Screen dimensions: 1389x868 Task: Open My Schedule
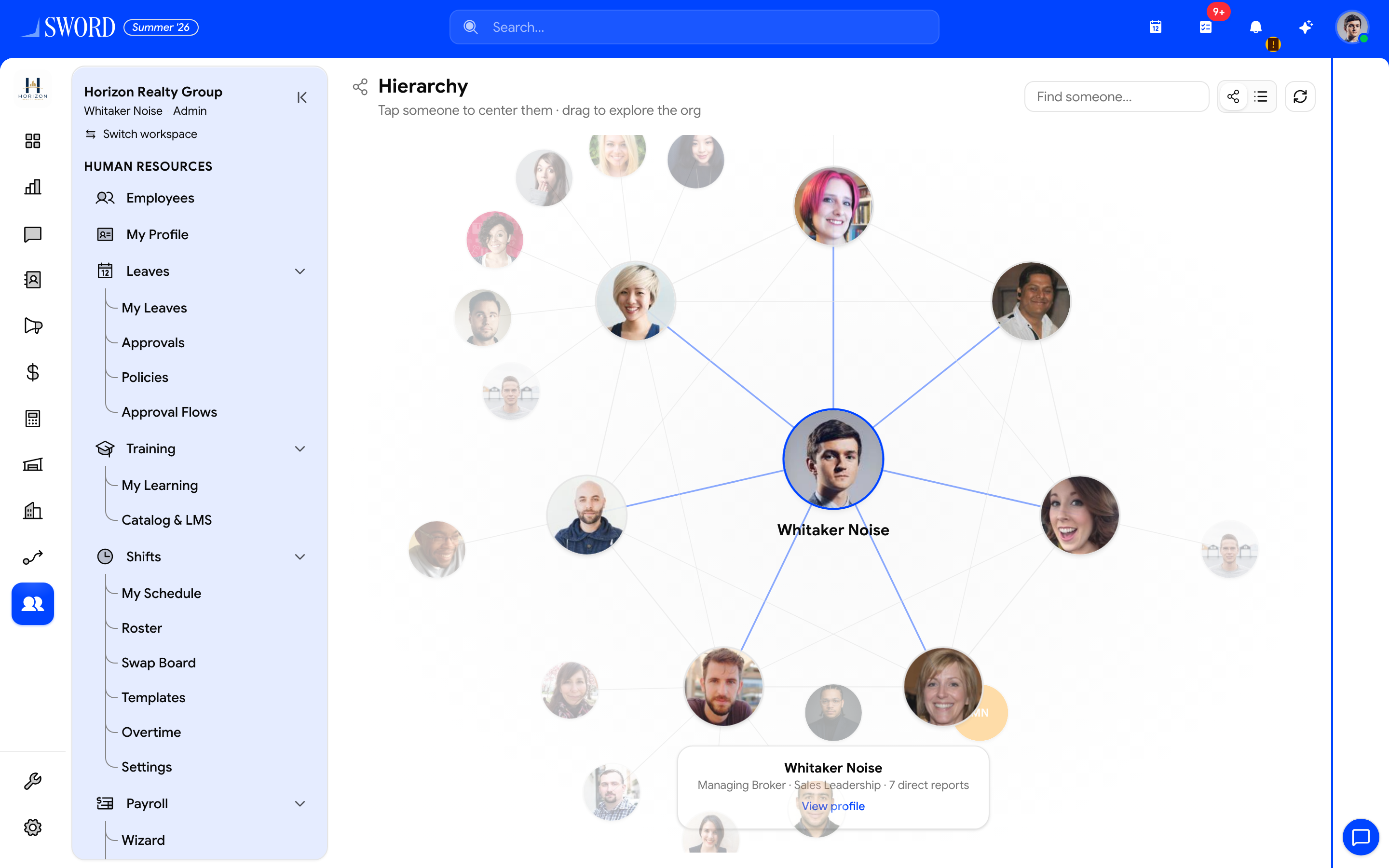point(161,593)
